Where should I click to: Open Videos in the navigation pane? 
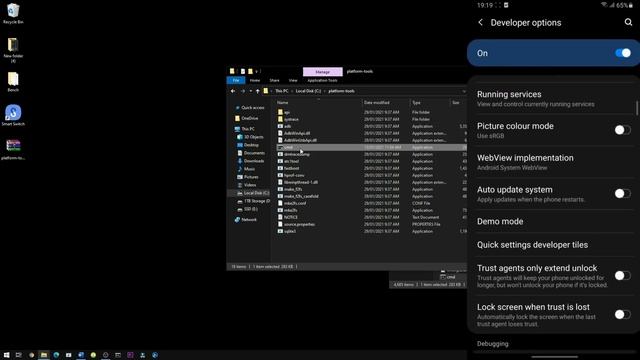(x=247, y=185)
